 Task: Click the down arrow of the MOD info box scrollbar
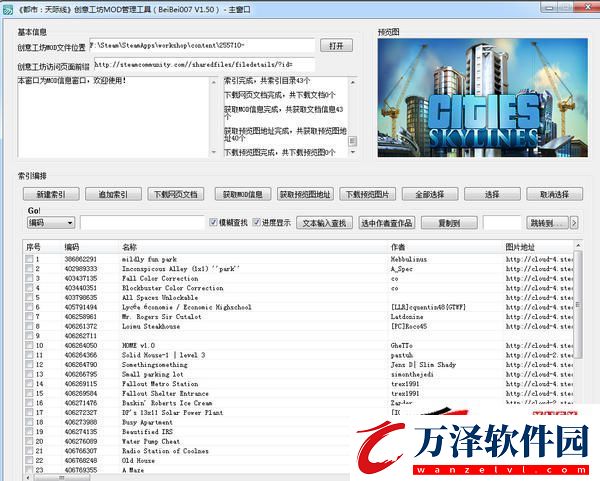(214, 152)
